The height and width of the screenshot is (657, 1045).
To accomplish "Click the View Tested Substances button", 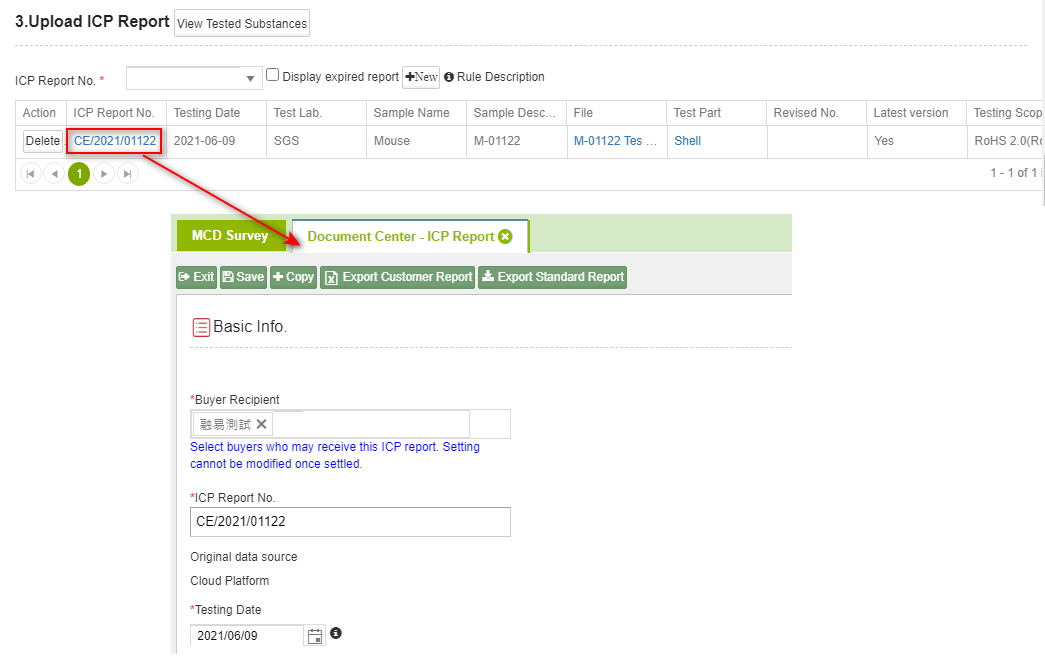I will (x=242, y=23).
